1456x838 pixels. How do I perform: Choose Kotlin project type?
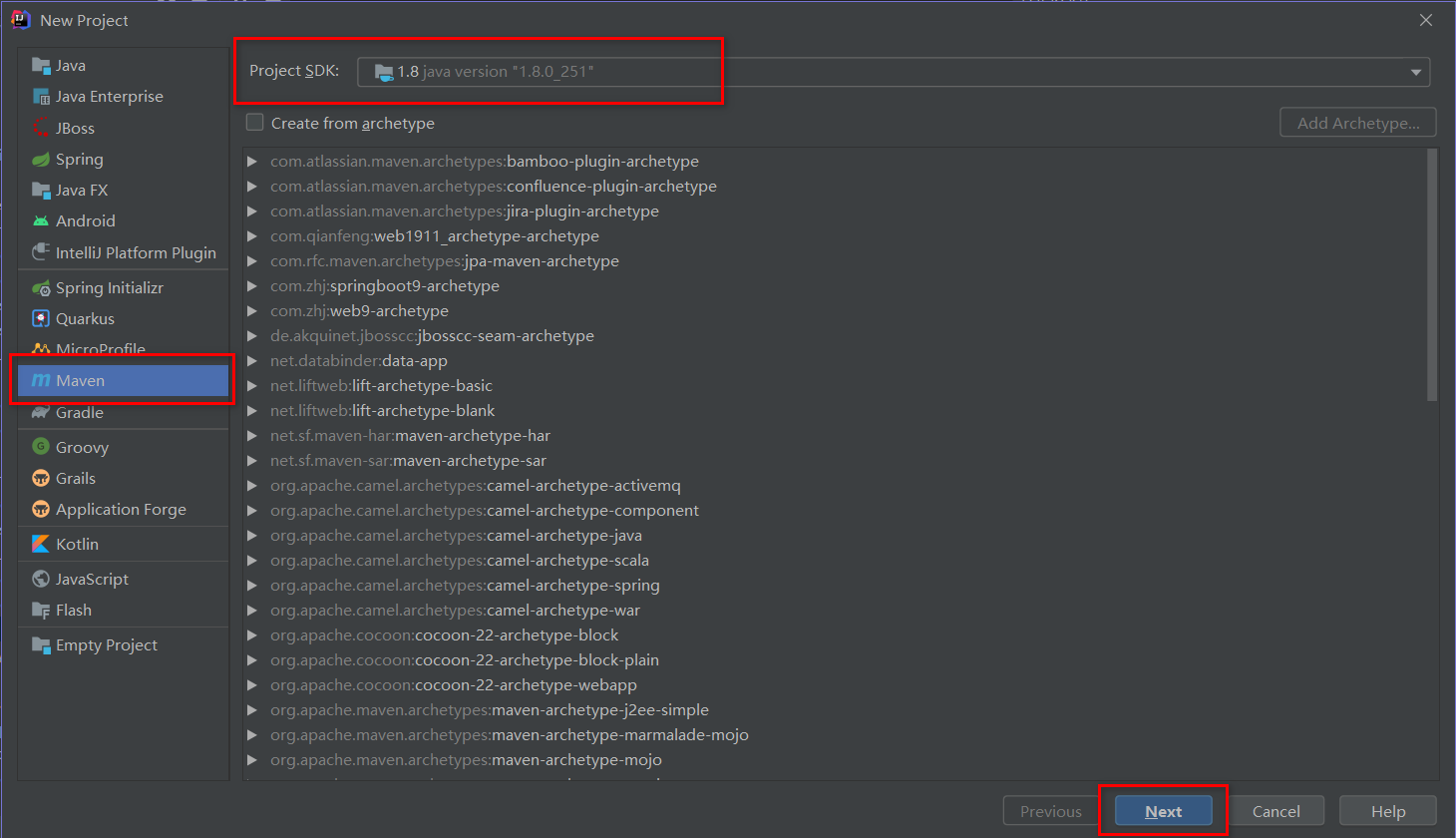124,545
